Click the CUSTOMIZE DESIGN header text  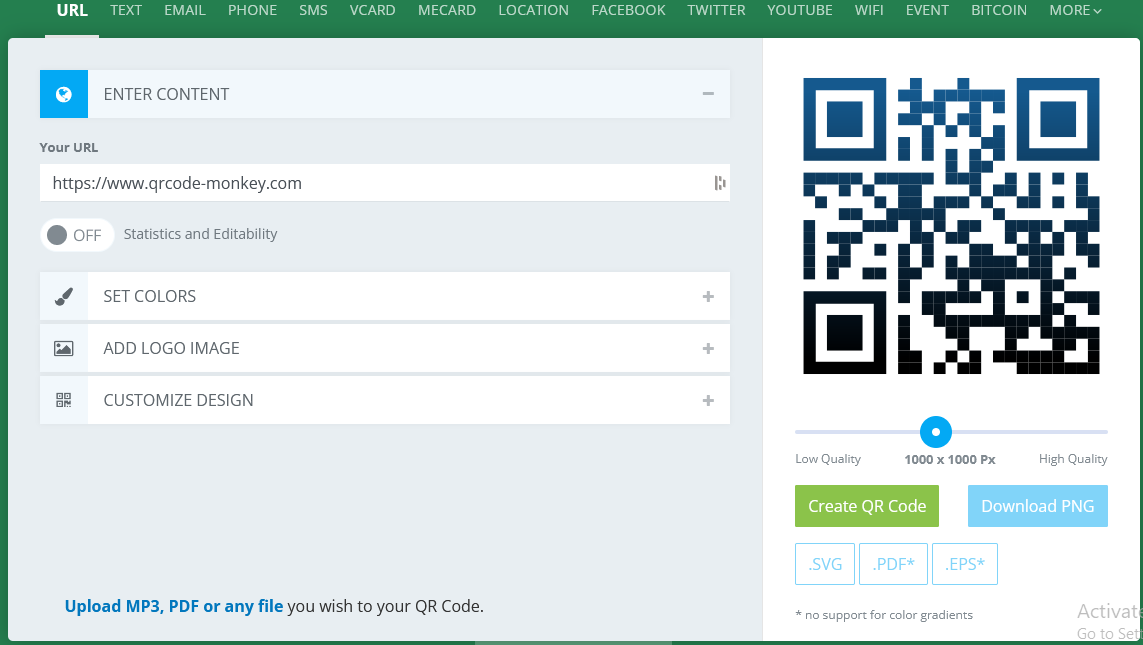(x=179, y=400)
